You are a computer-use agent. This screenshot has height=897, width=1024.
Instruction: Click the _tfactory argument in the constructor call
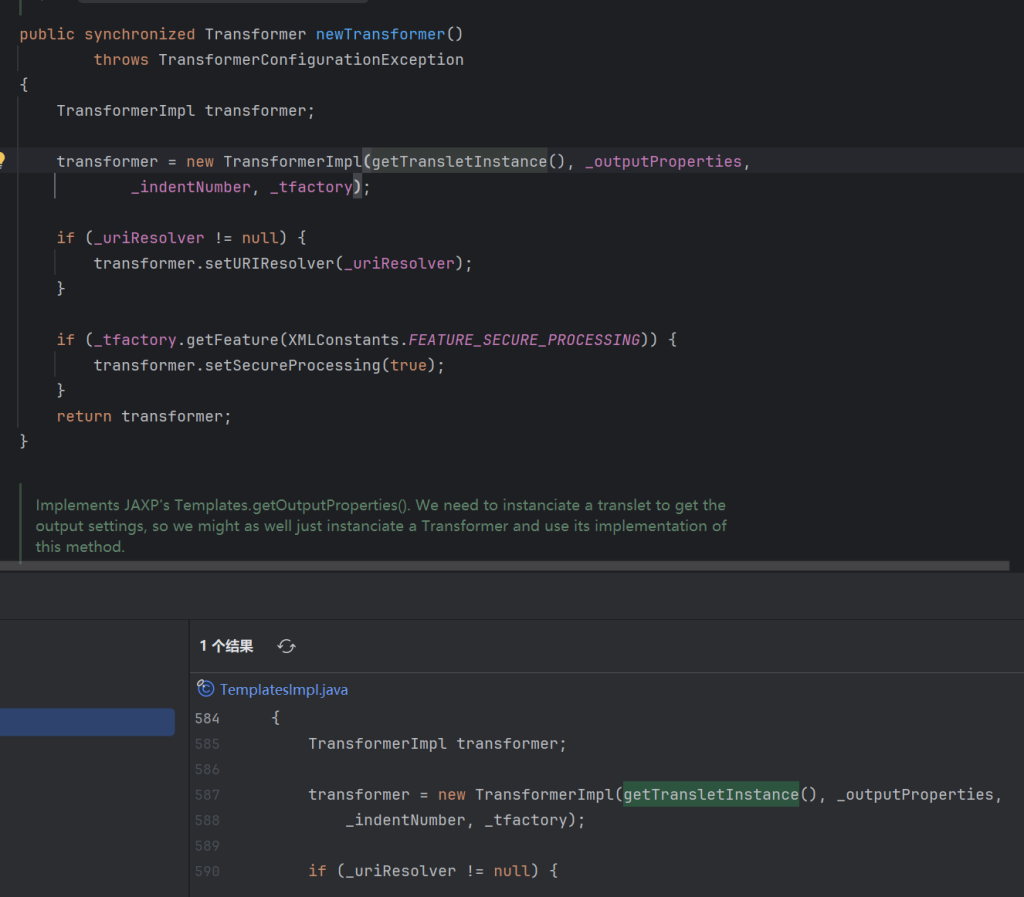[x=310, y=187]
